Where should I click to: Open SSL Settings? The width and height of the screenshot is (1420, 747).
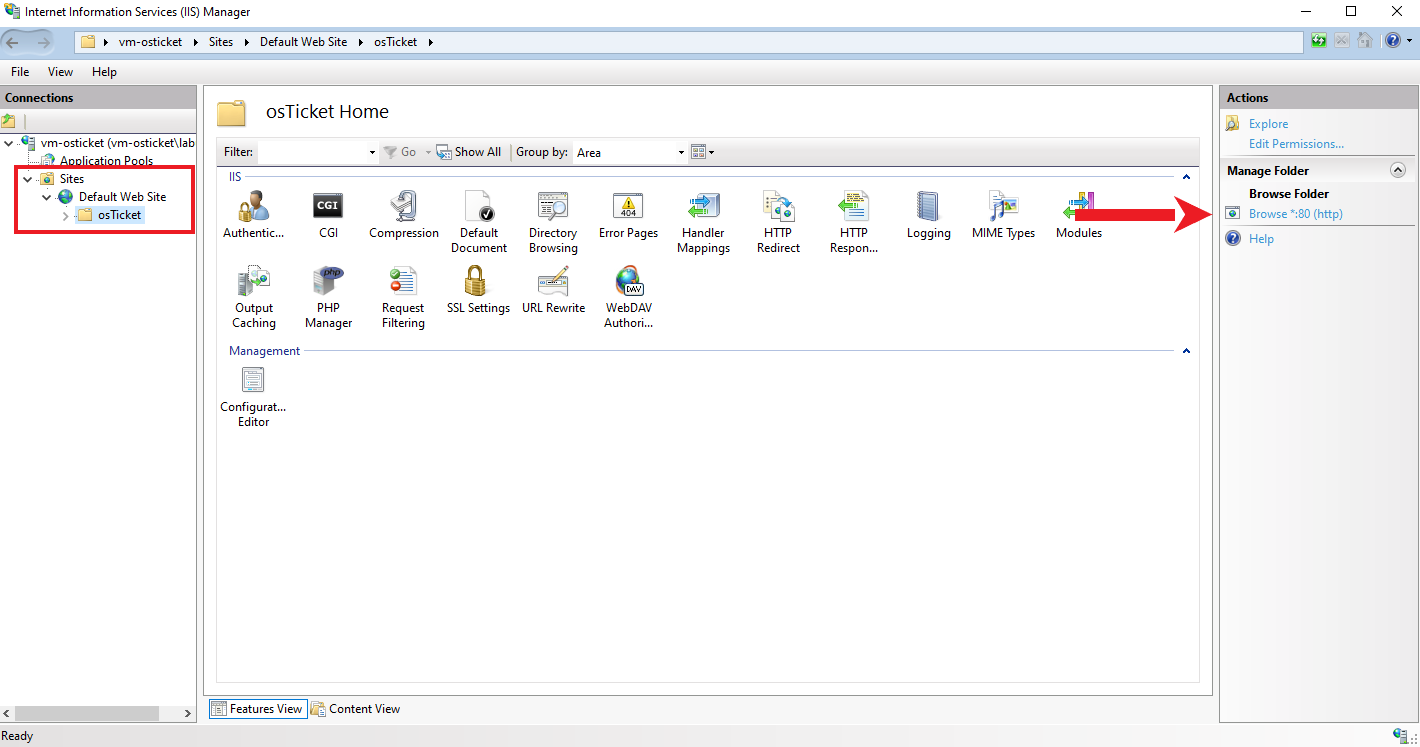pos(478,291)
